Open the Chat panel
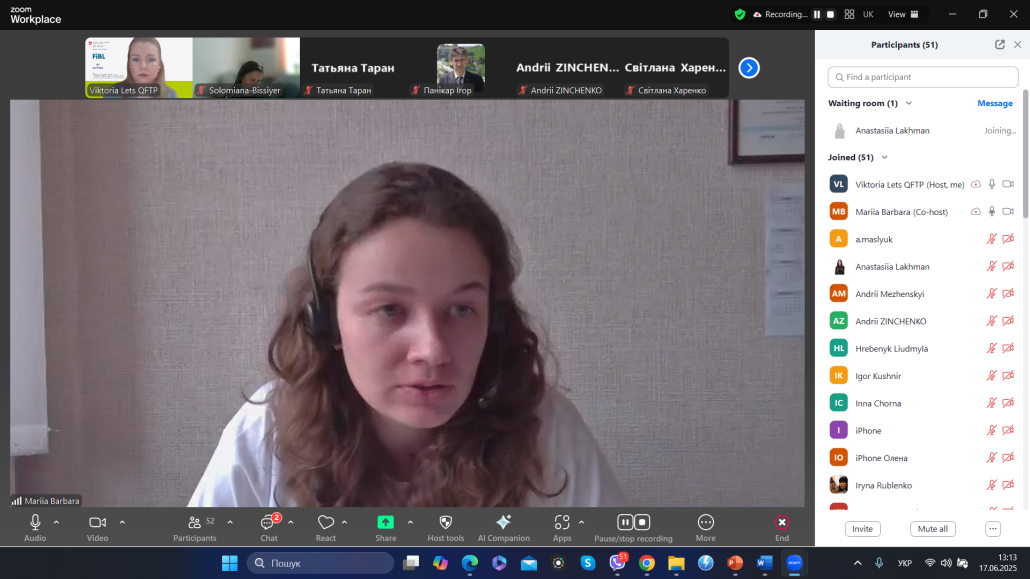This screenshot has width=1030, height=579. [268, 524]
